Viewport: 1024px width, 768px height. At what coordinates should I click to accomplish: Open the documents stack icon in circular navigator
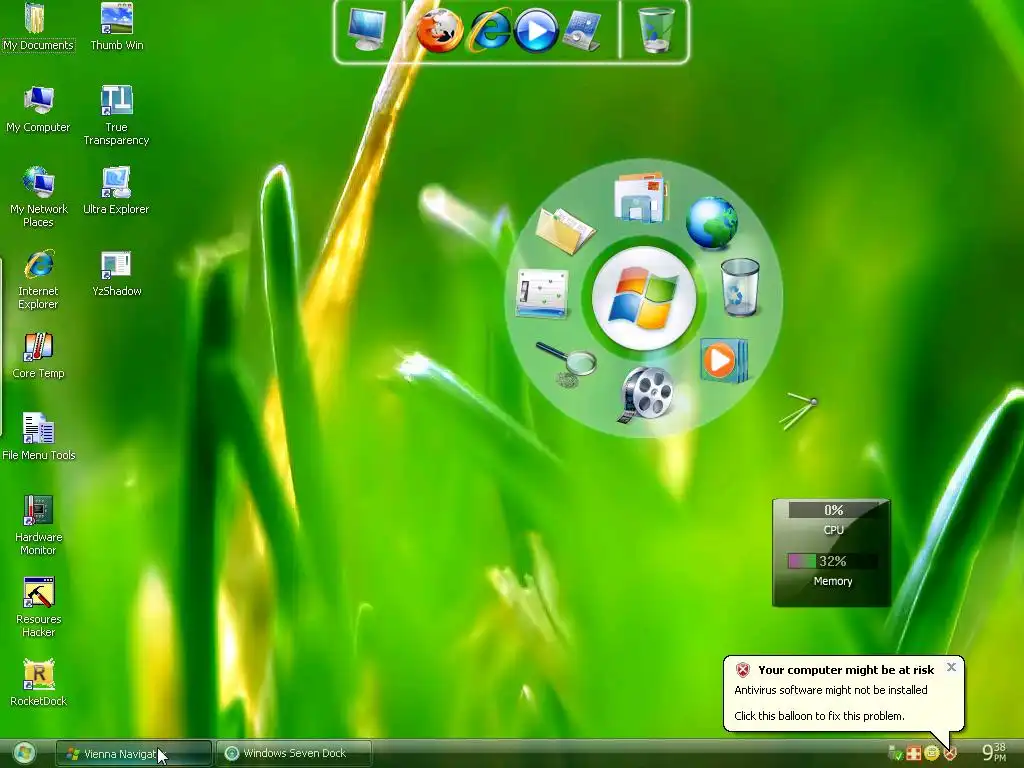(x=641, y=197)
